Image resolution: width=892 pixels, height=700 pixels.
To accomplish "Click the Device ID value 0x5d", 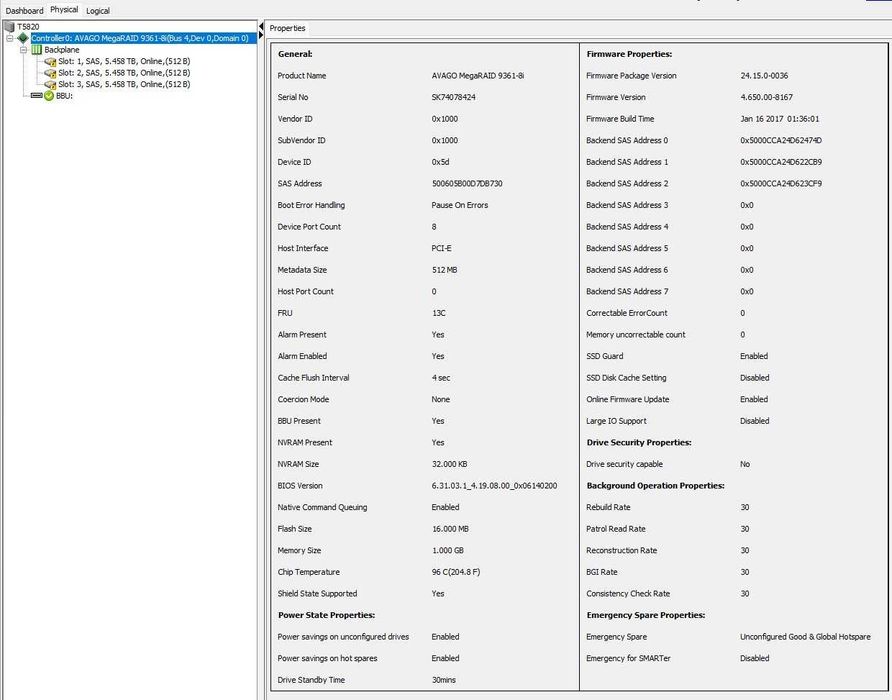I will pyautogui.click(x=440, y=162).
